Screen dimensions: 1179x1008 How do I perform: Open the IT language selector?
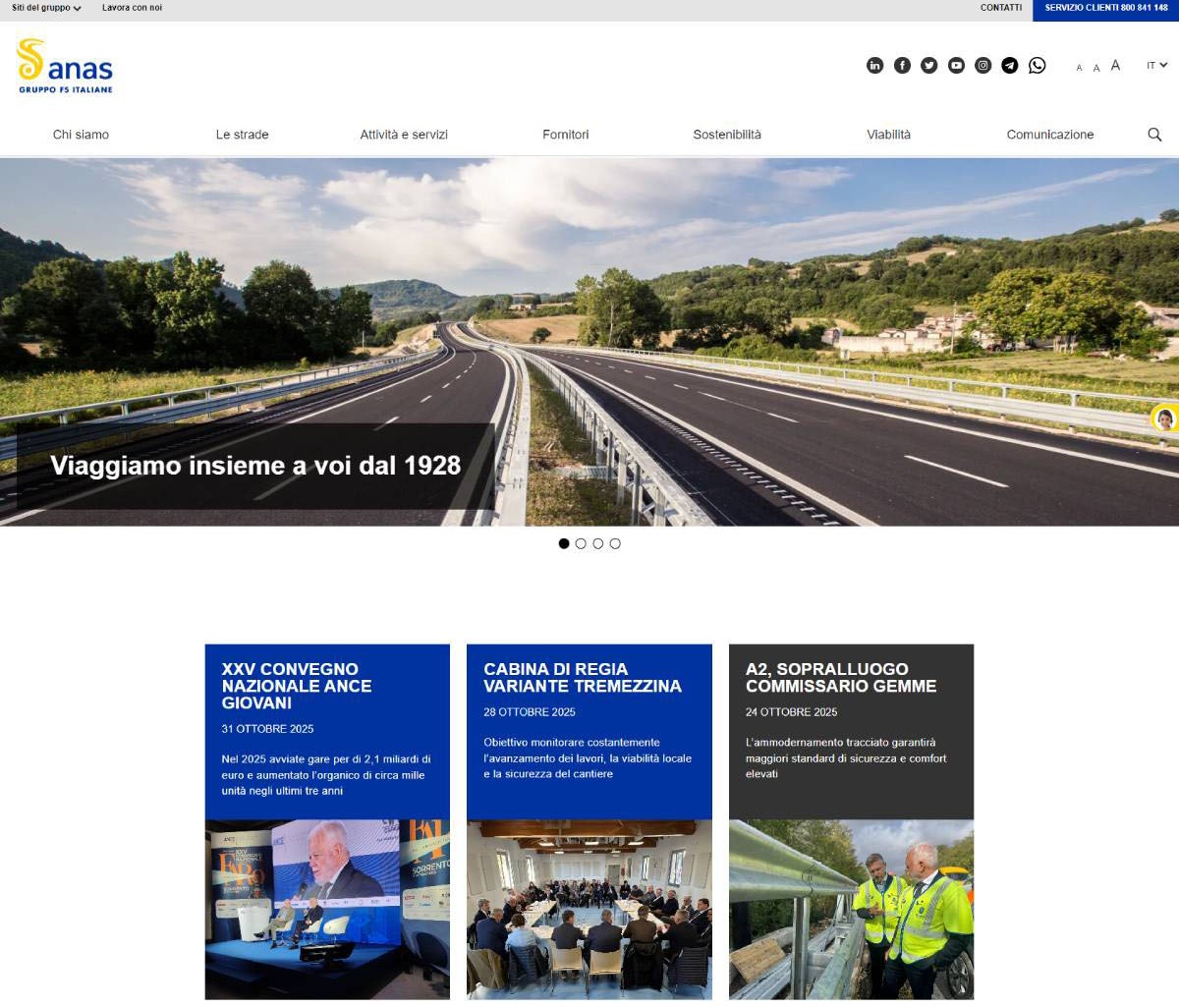click(x=1154, y=65)
